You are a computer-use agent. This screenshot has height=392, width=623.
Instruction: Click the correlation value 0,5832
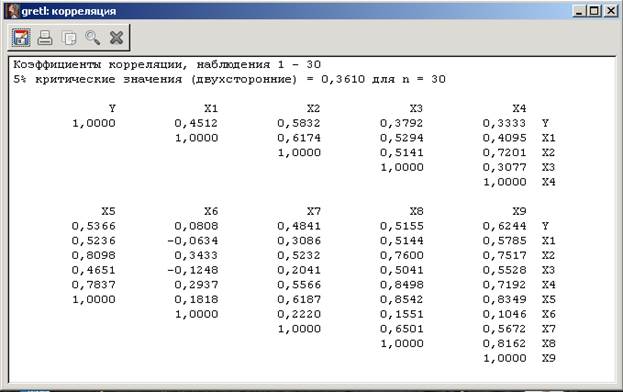tap(299, 123)
